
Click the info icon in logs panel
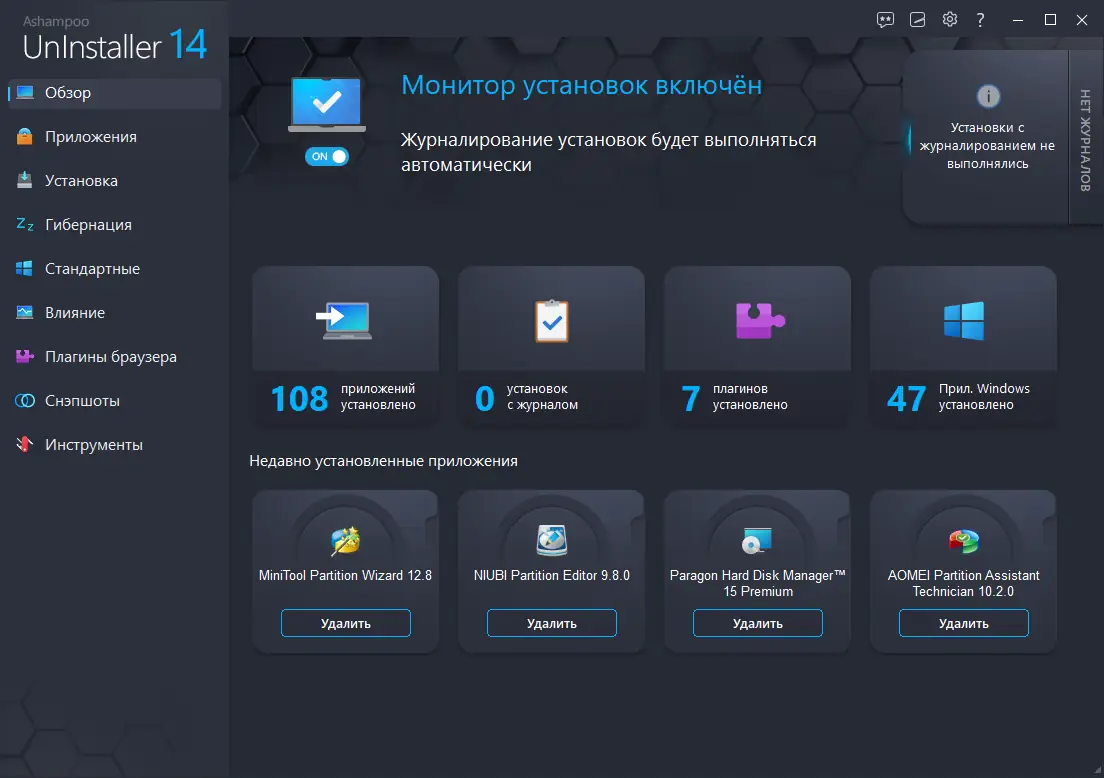tap(988, 96)
